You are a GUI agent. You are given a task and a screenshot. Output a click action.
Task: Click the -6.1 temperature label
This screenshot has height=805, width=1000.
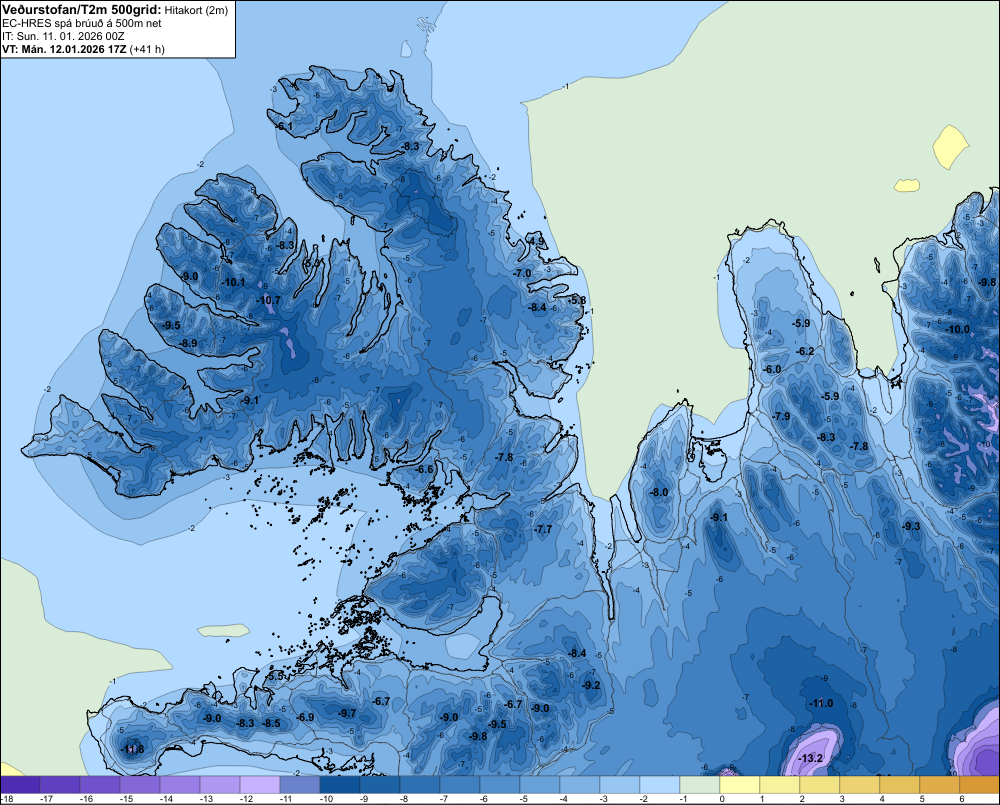pyautogui.click(x=284, y=126)
